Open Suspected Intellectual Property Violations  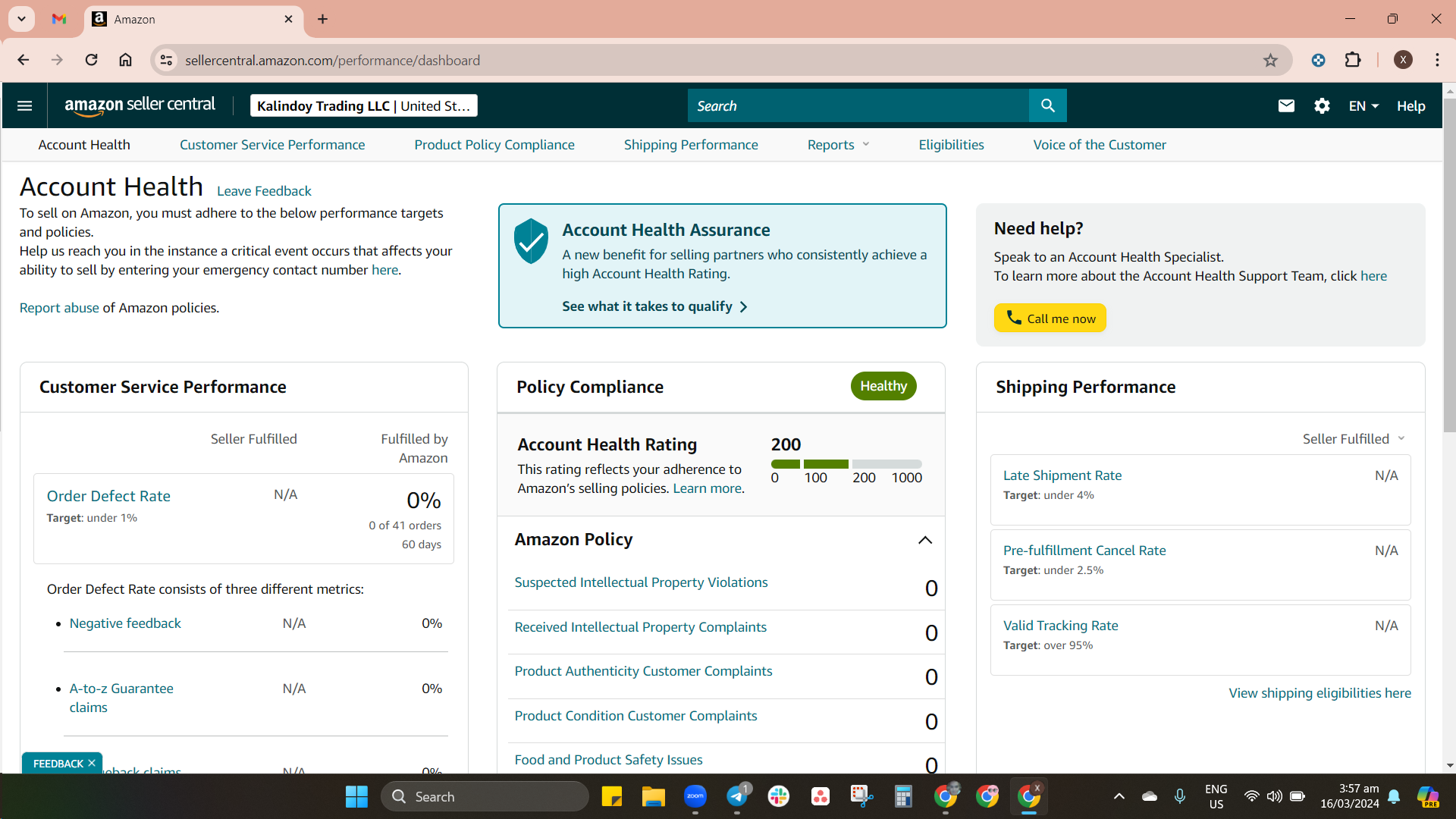[641, 582]
